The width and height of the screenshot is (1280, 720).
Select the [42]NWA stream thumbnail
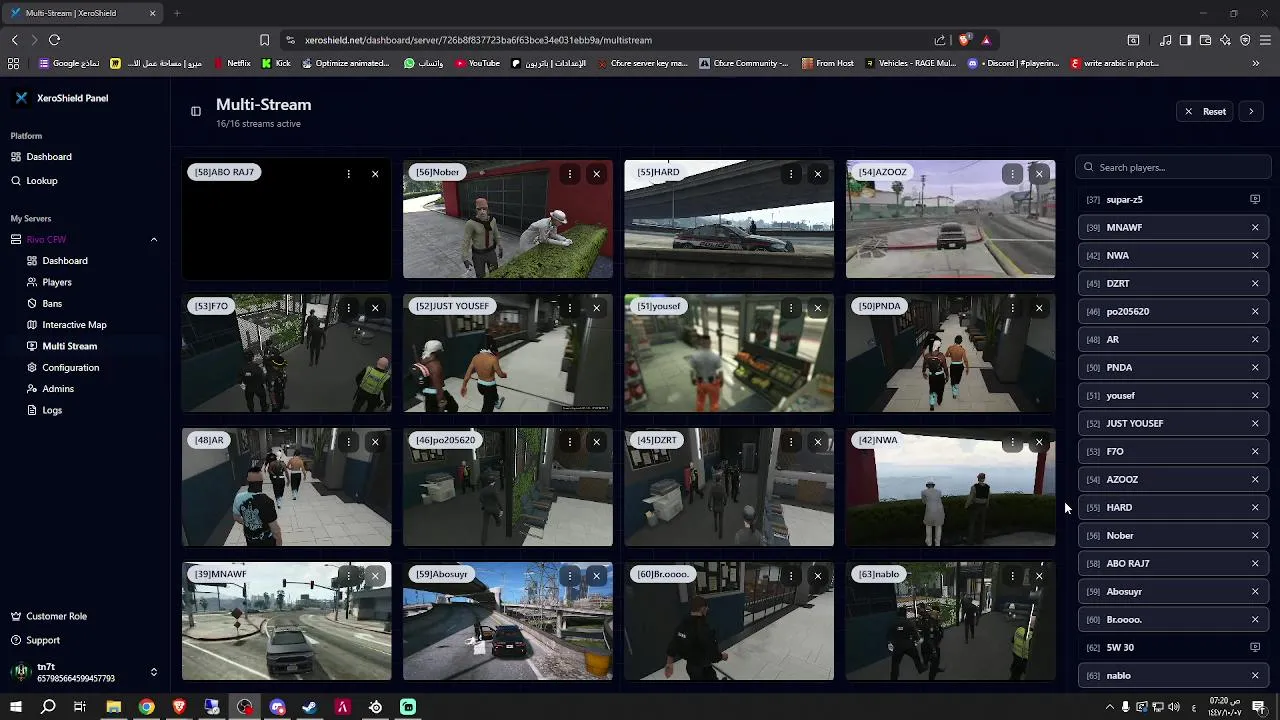coord(950,487)
